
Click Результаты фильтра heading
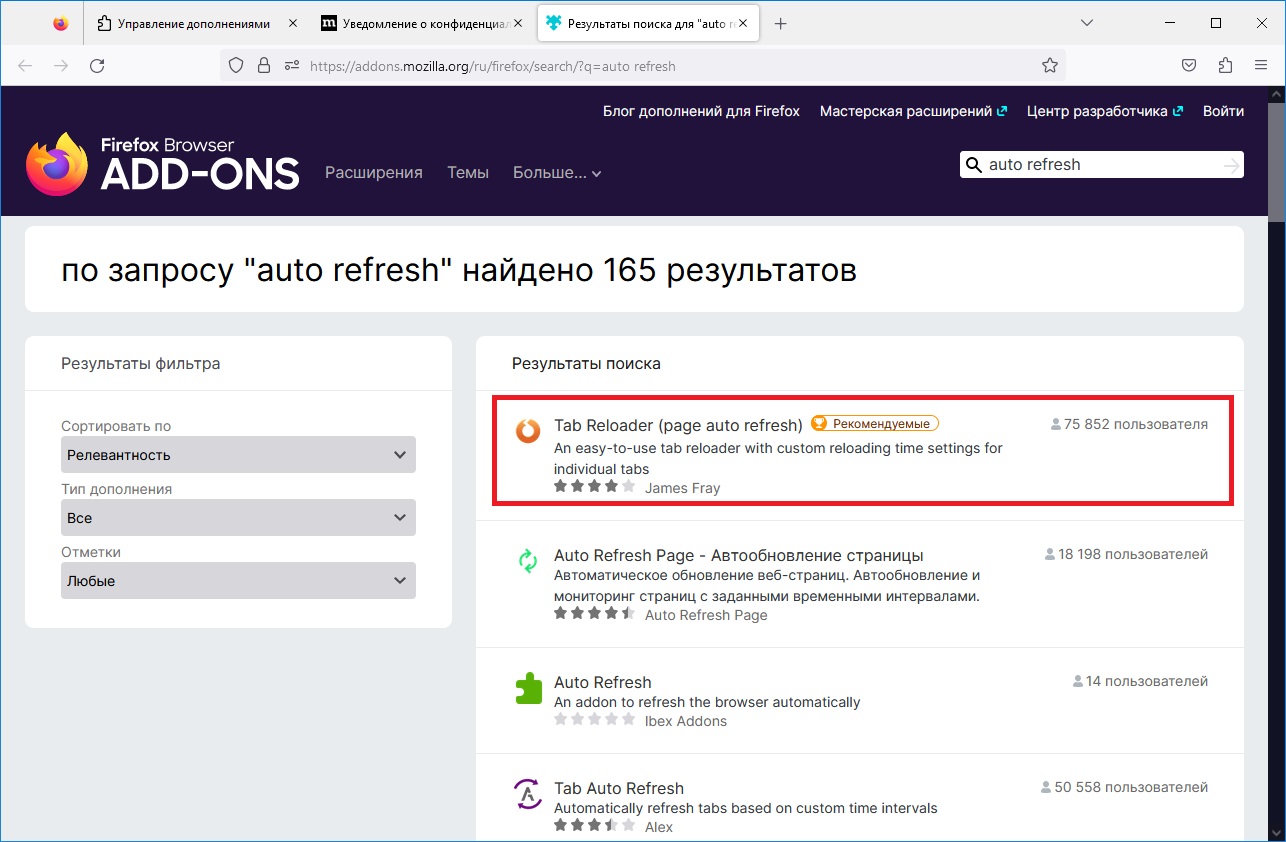pos(141,363)
